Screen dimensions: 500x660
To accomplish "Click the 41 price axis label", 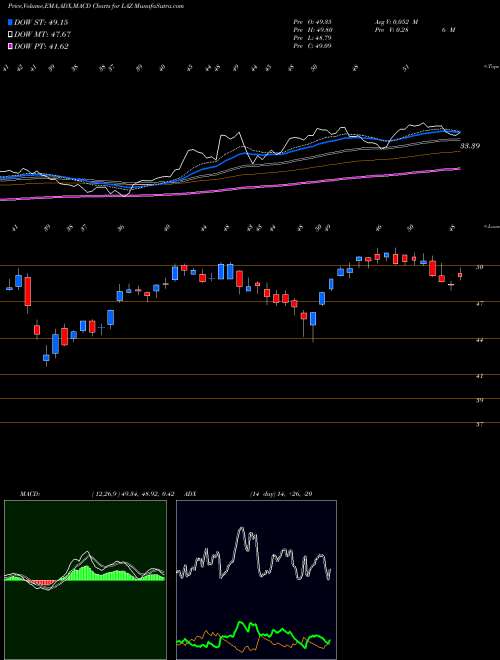I will click(x=480, y=376).
